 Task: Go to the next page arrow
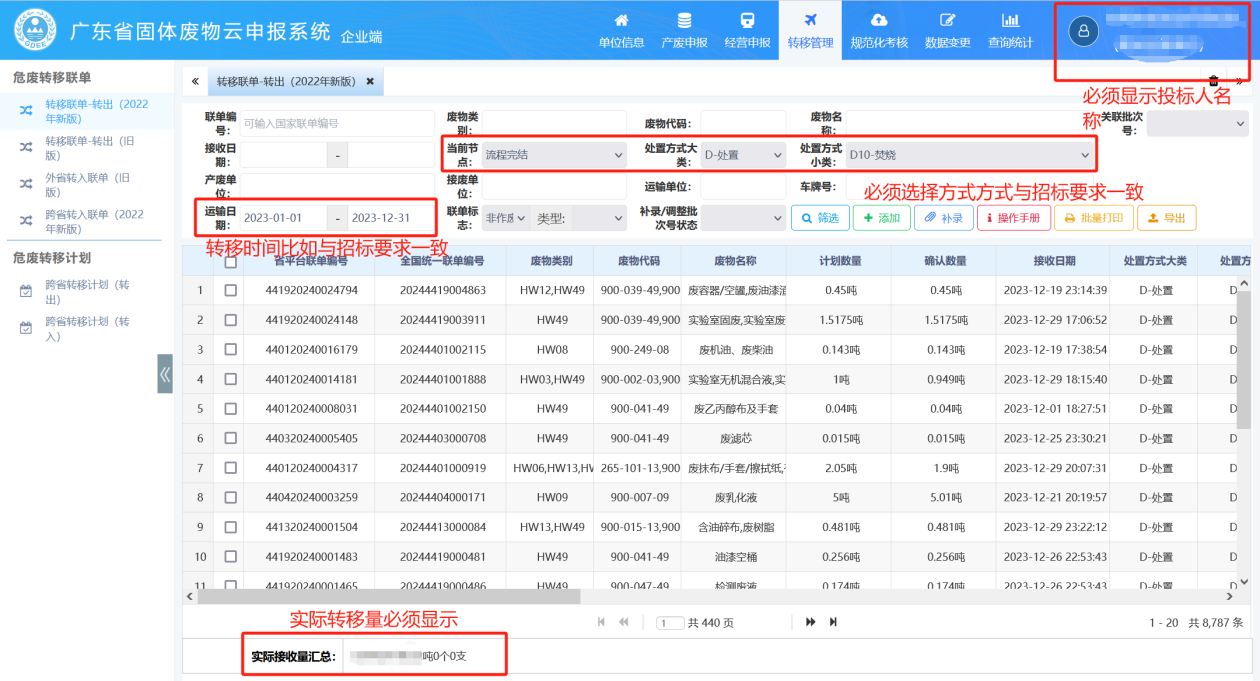(x=811, y=622)
